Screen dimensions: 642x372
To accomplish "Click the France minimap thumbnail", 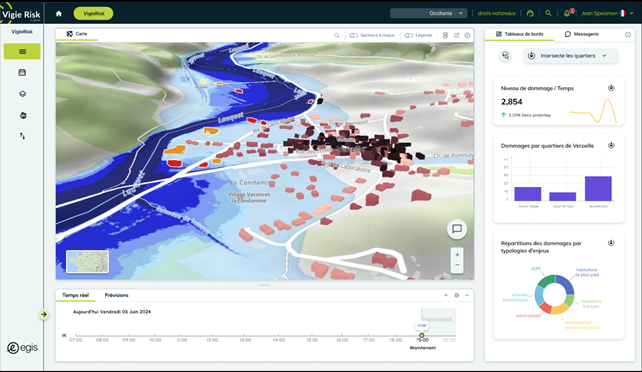I will (x=87, y=262).
